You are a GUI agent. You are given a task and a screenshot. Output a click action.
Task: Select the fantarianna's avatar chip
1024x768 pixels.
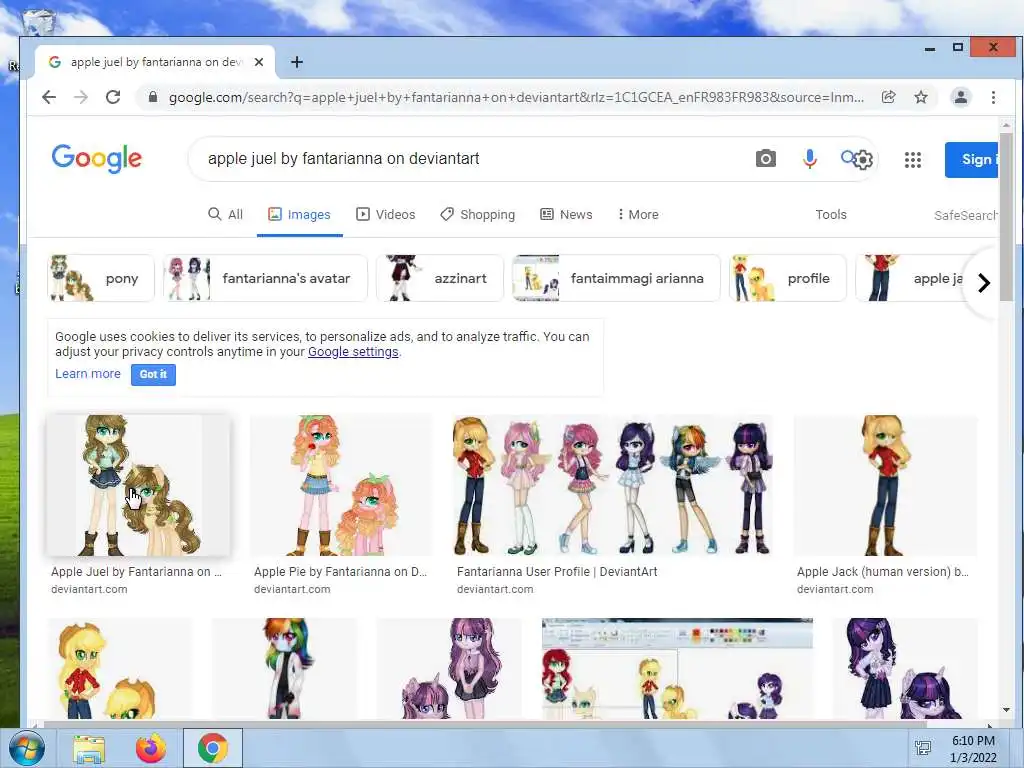[x=265, y=278]
